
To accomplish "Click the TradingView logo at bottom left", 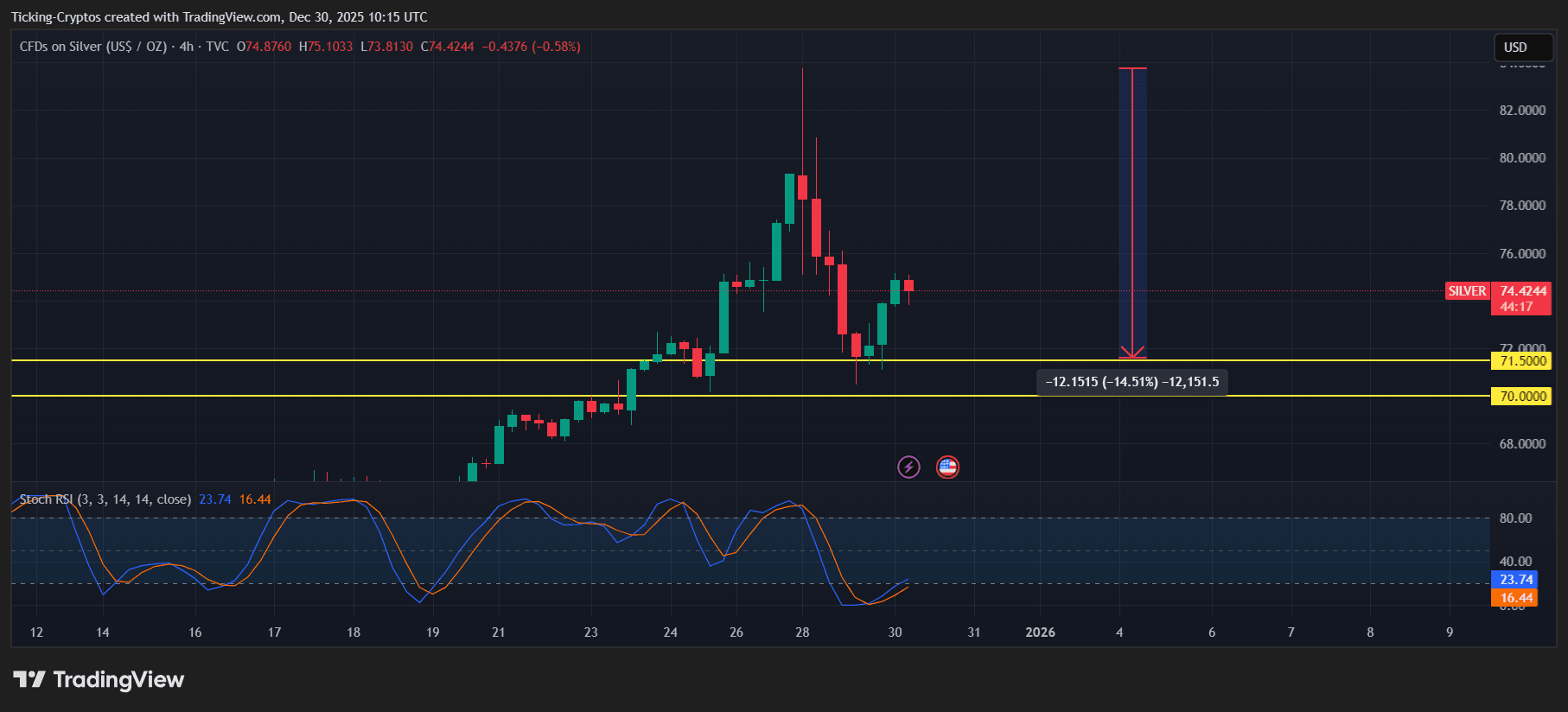I will tap(99, 680).
